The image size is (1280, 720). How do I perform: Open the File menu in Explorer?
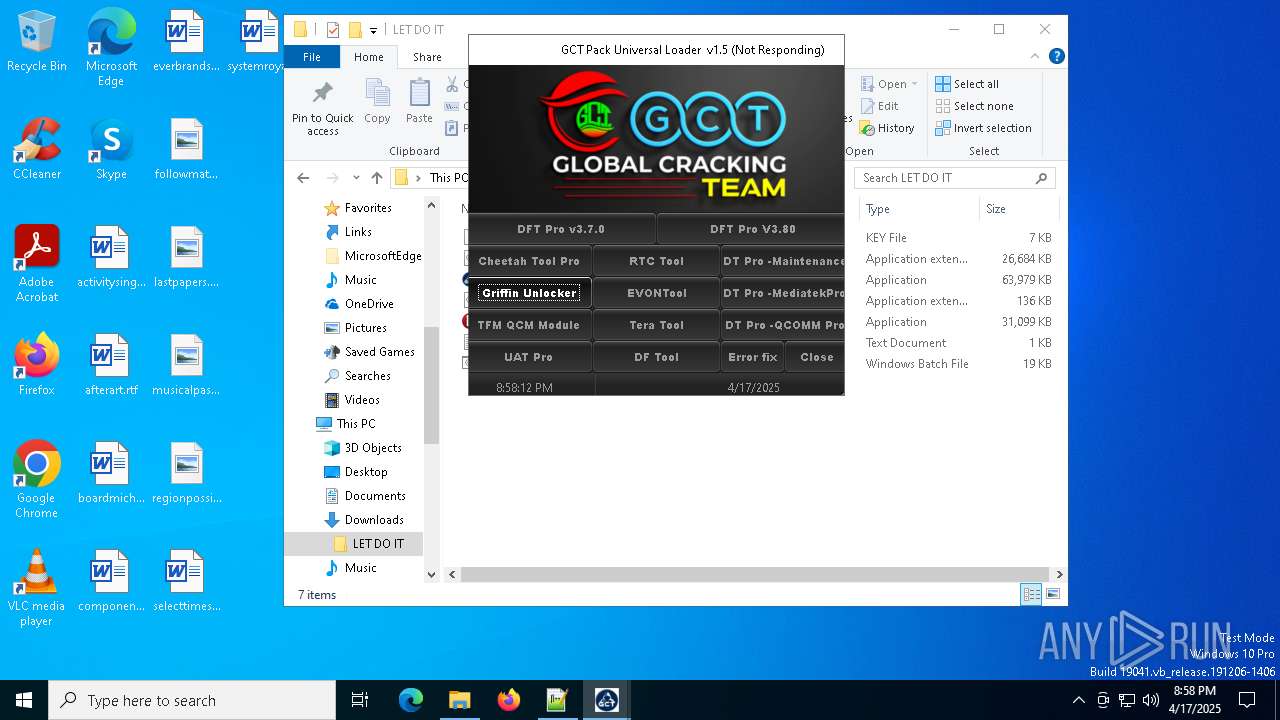click(312, 57)
